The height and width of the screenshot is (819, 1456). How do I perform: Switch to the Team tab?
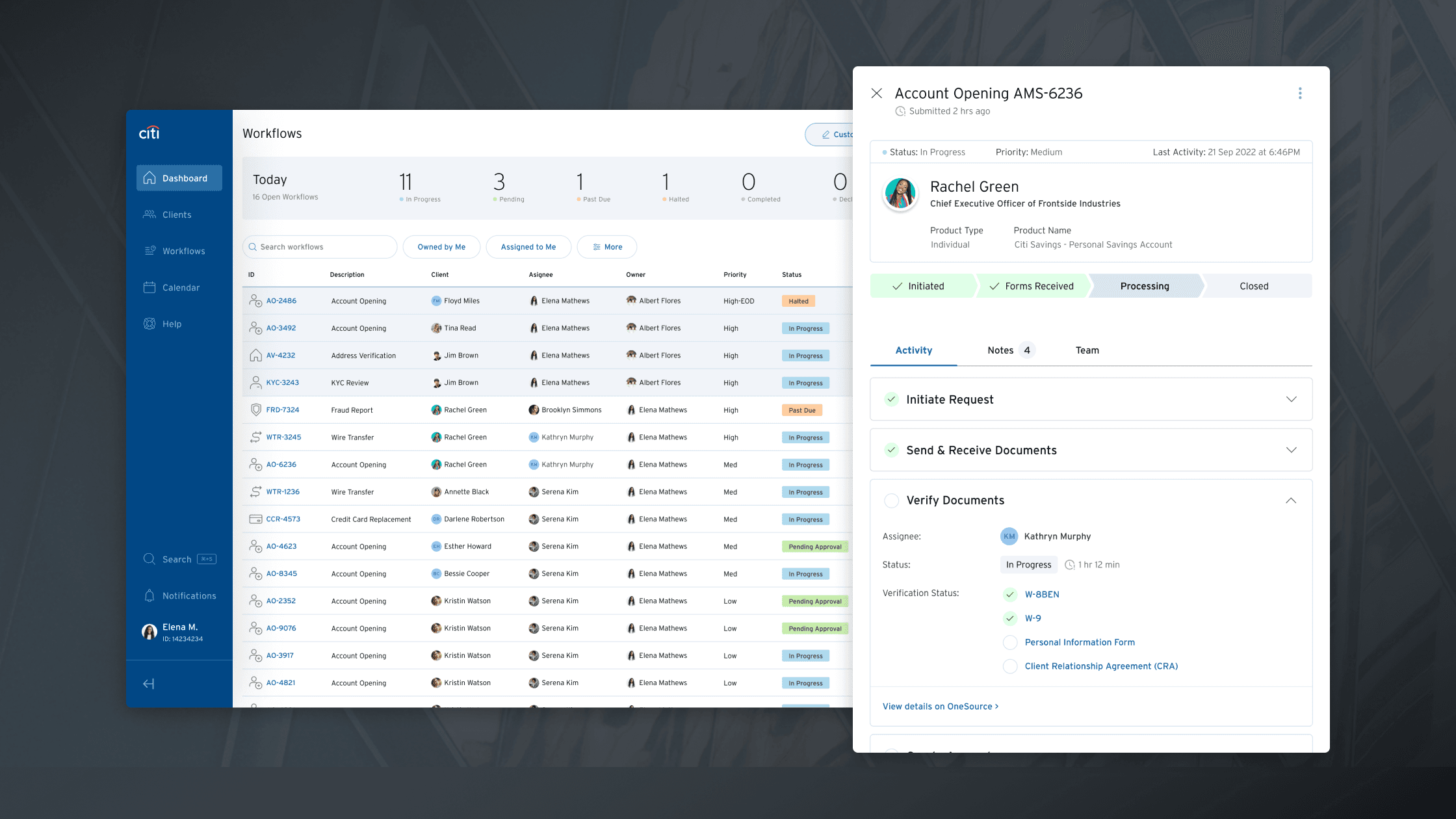[x=1087, y=350]
